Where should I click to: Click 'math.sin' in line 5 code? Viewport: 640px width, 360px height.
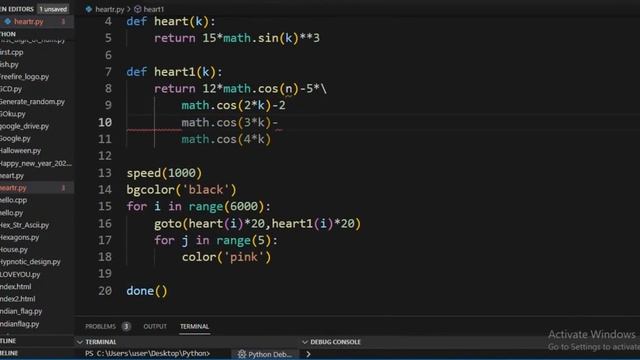coord(251,38)
